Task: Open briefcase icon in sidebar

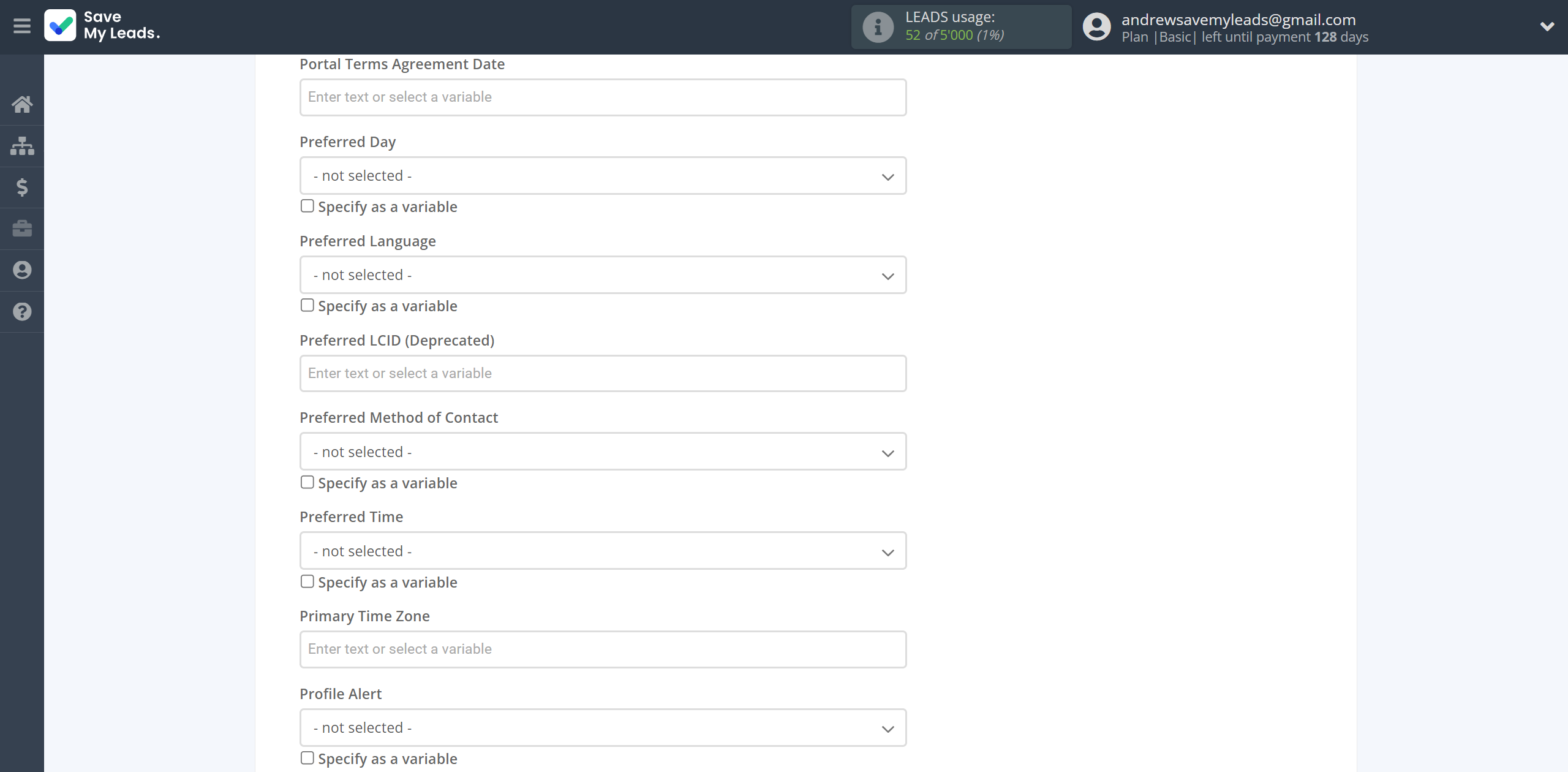Action: point(22,229)
